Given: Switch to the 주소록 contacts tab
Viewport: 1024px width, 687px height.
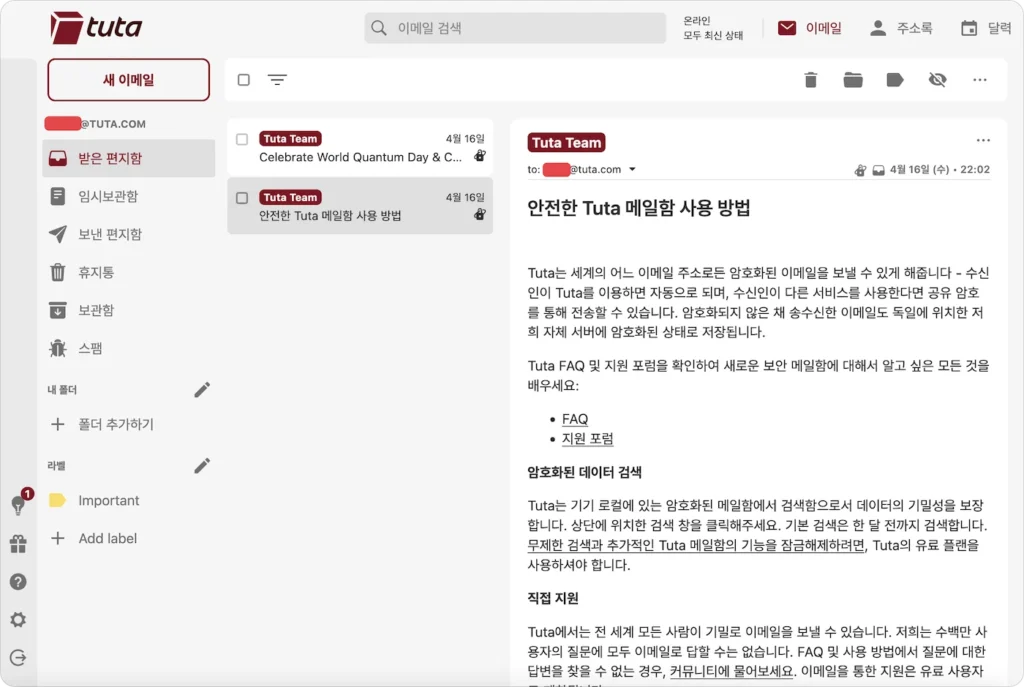Looking at the screenshot, I should (901, 28).
